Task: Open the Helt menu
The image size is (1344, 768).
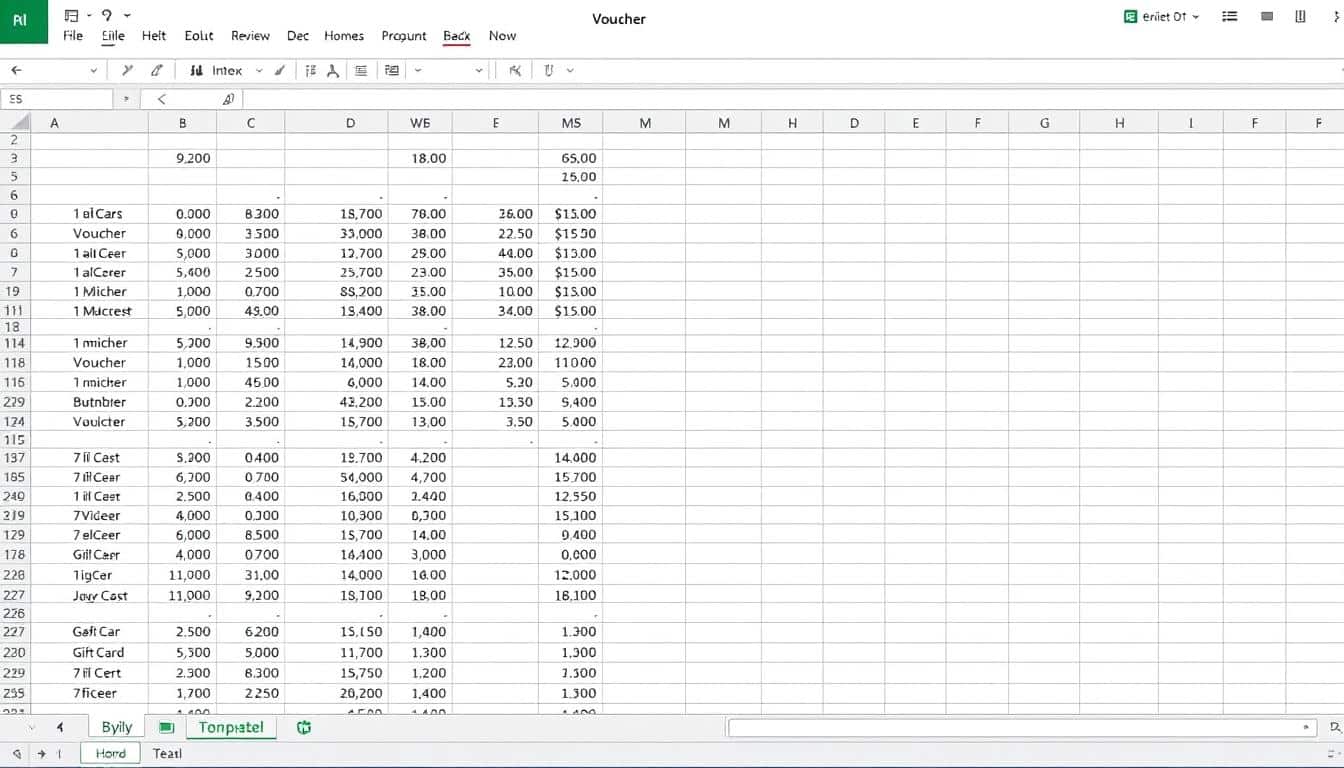Action: pos(154,35)
